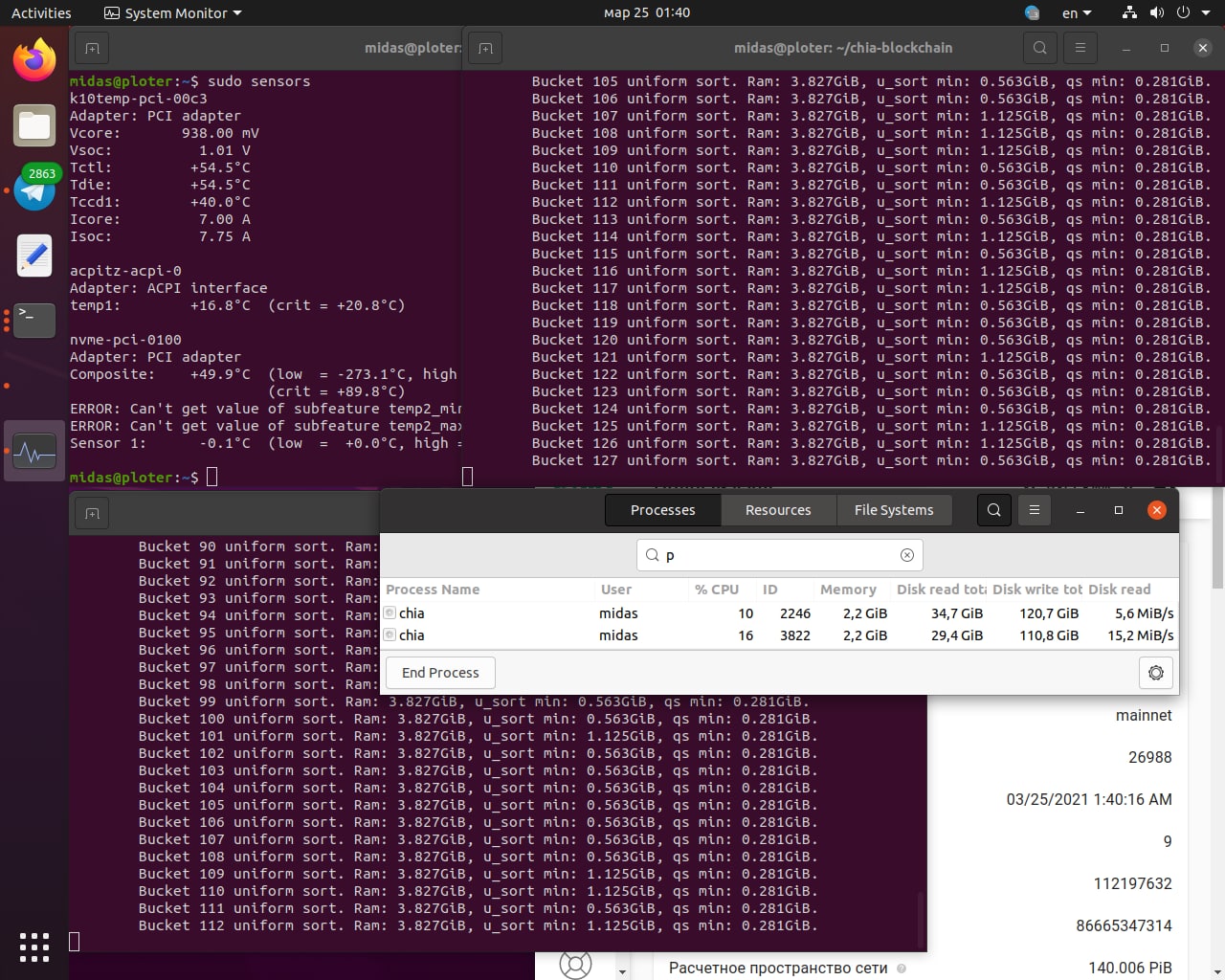Click 112197632 value in Chia window
1225x980 pixels.
pos(1133,884)
